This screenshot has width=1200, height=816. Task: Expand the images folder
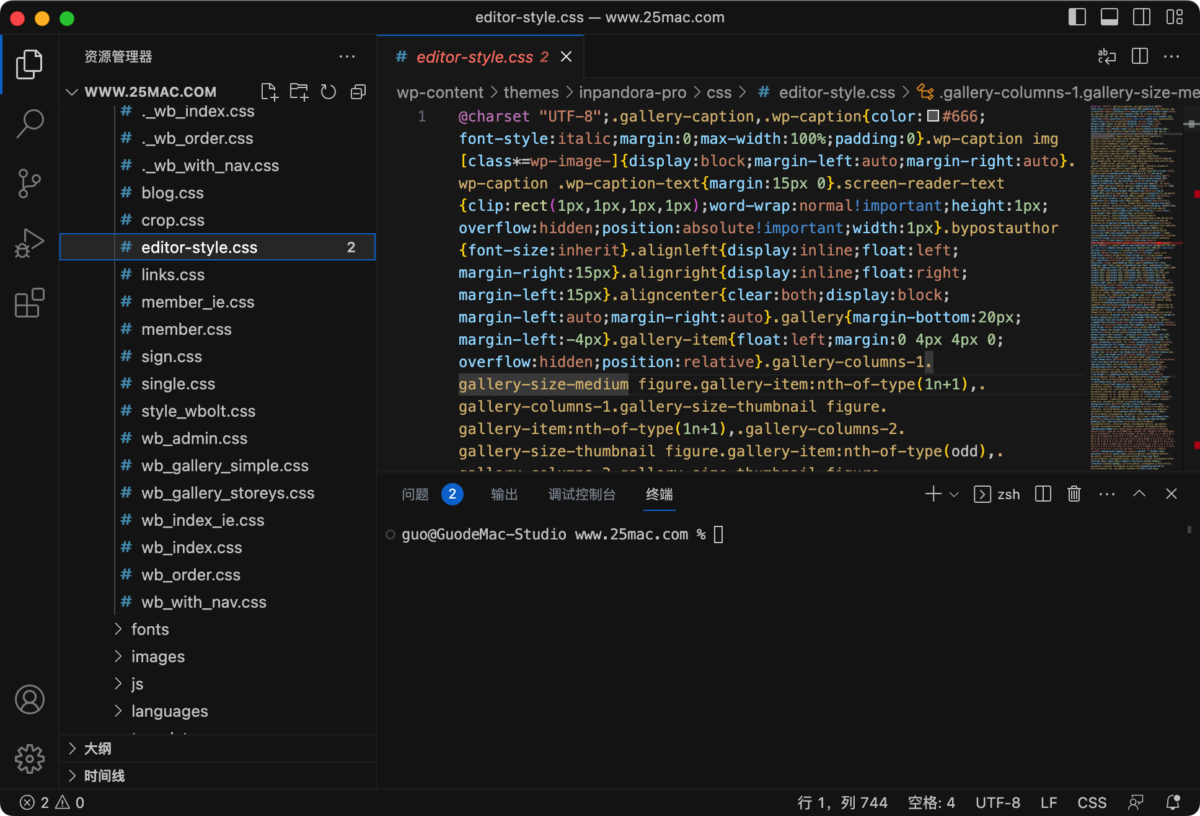(158, 657)
